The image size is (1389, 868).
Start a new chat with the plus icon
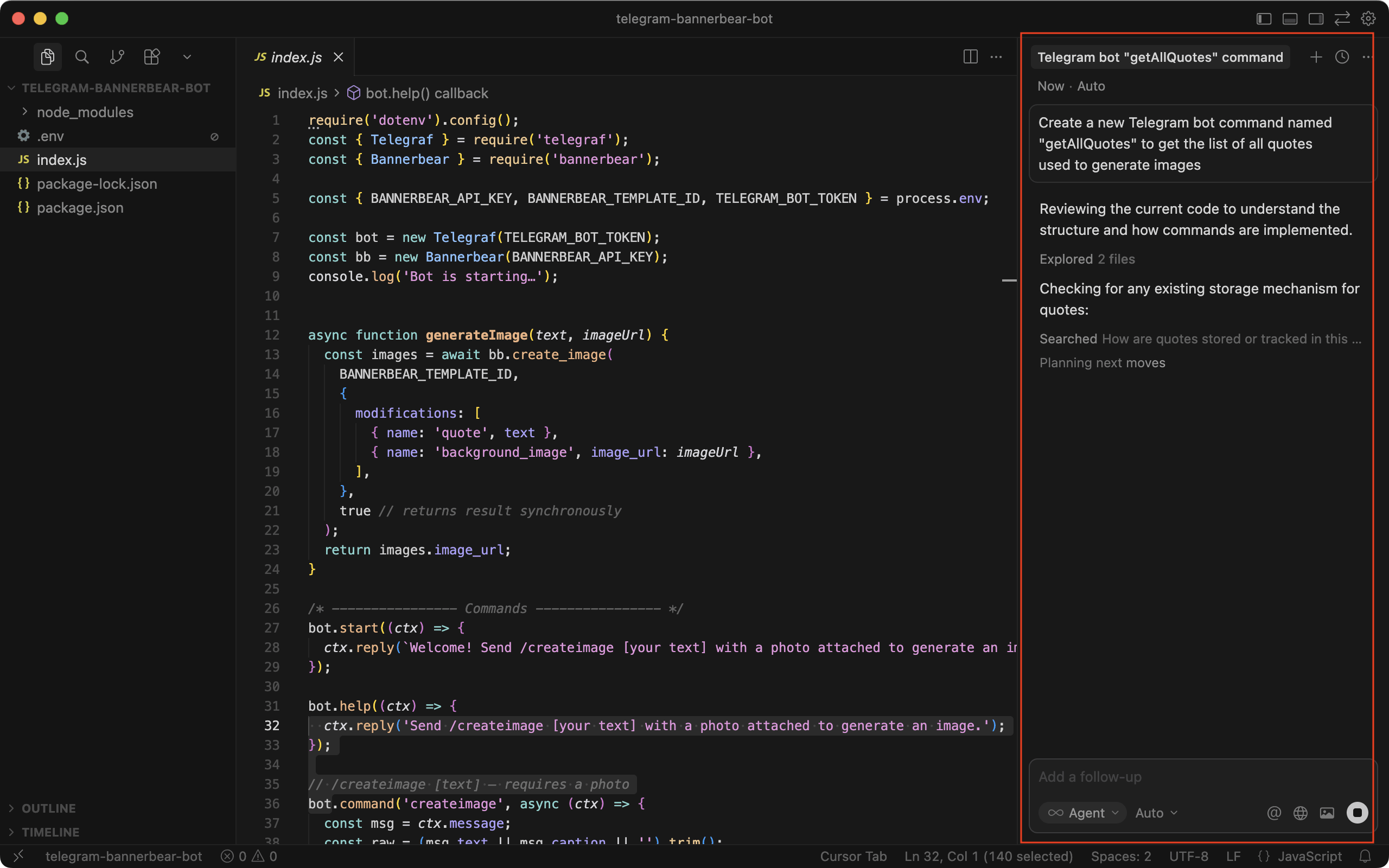[1316, 57]
